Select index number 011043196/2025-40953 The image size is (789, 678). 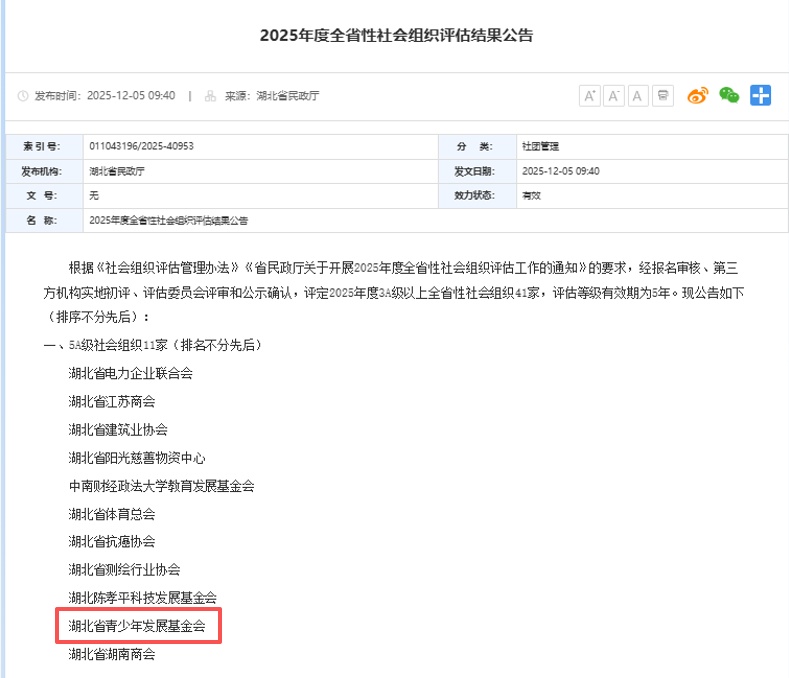click(141, 146)
